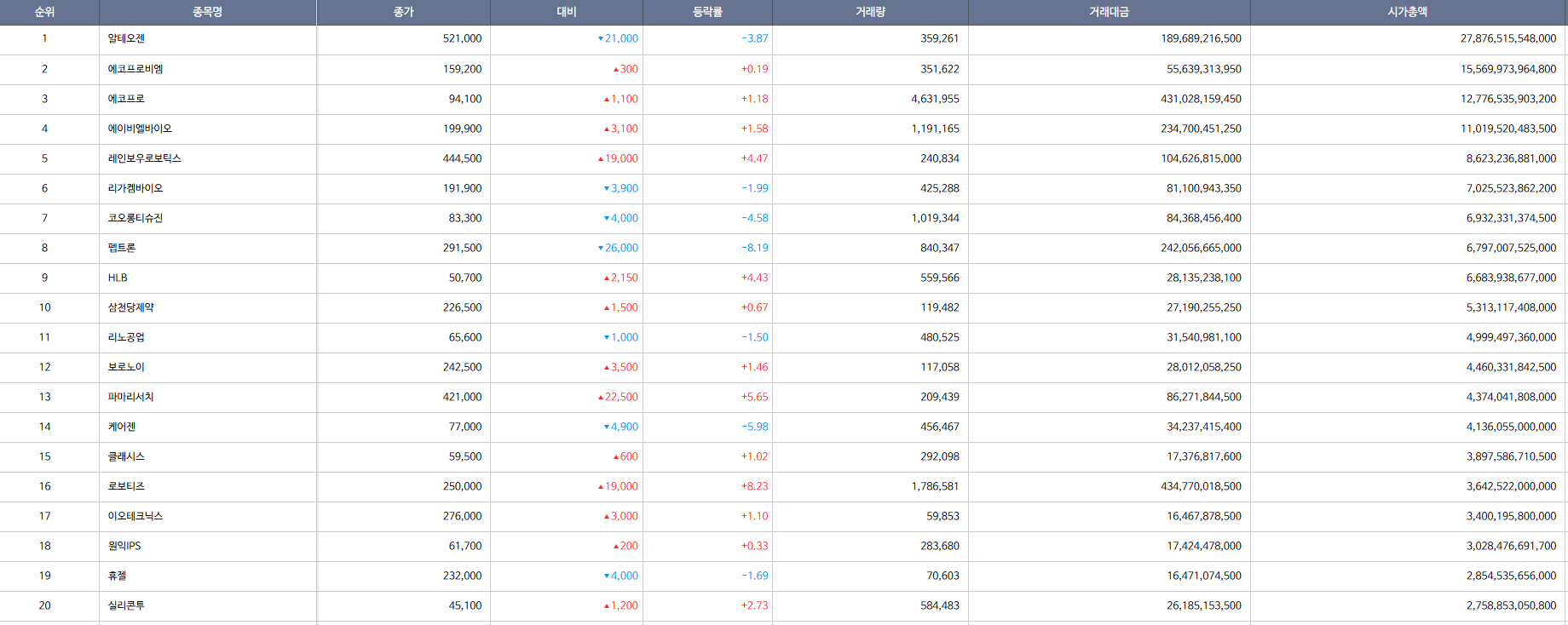Screen dimensions: 1568x625
Task: Click the 실리콘투 stock row name
Action: pos(126,605)
